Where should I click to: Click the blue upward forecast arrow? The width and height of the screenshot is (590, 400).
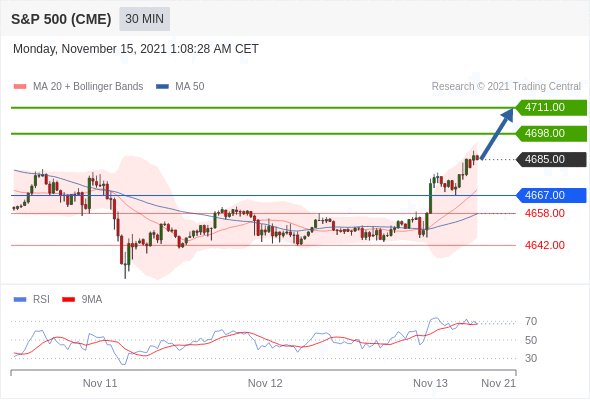497,134
